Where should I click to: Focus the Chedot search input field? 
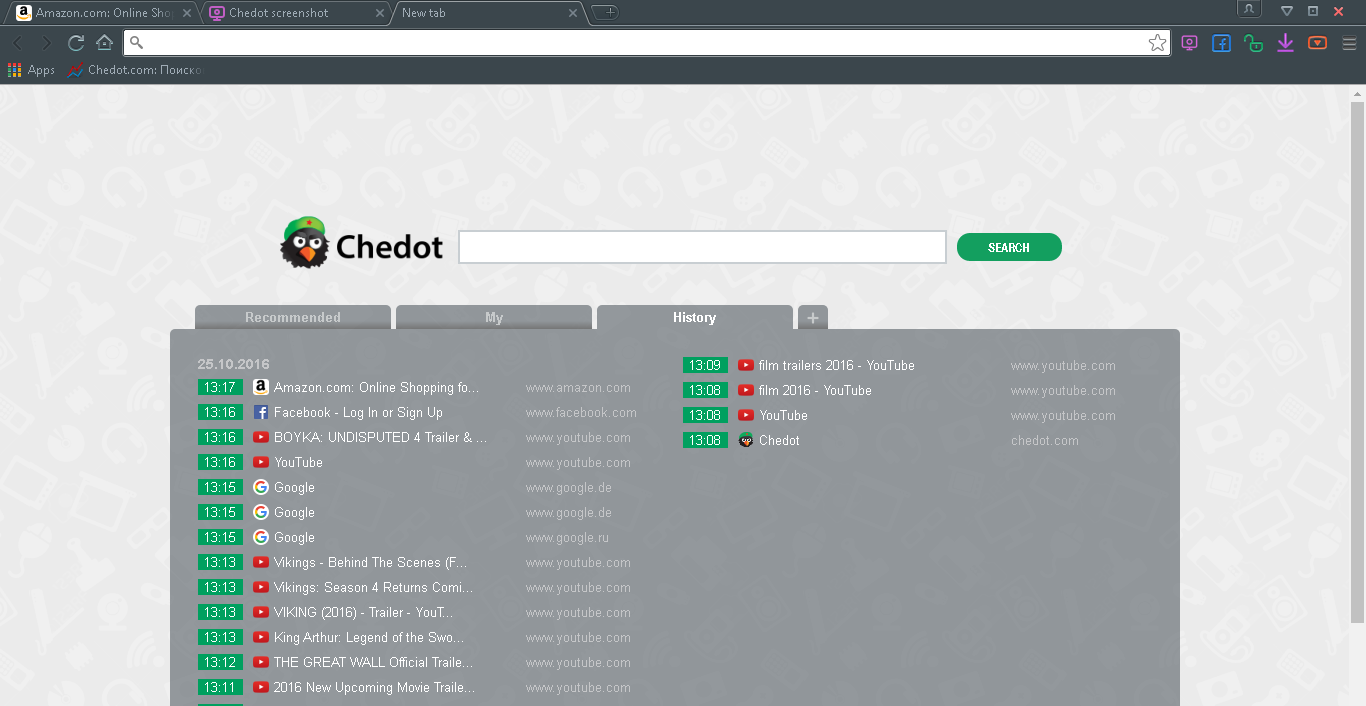pos(702,247)
